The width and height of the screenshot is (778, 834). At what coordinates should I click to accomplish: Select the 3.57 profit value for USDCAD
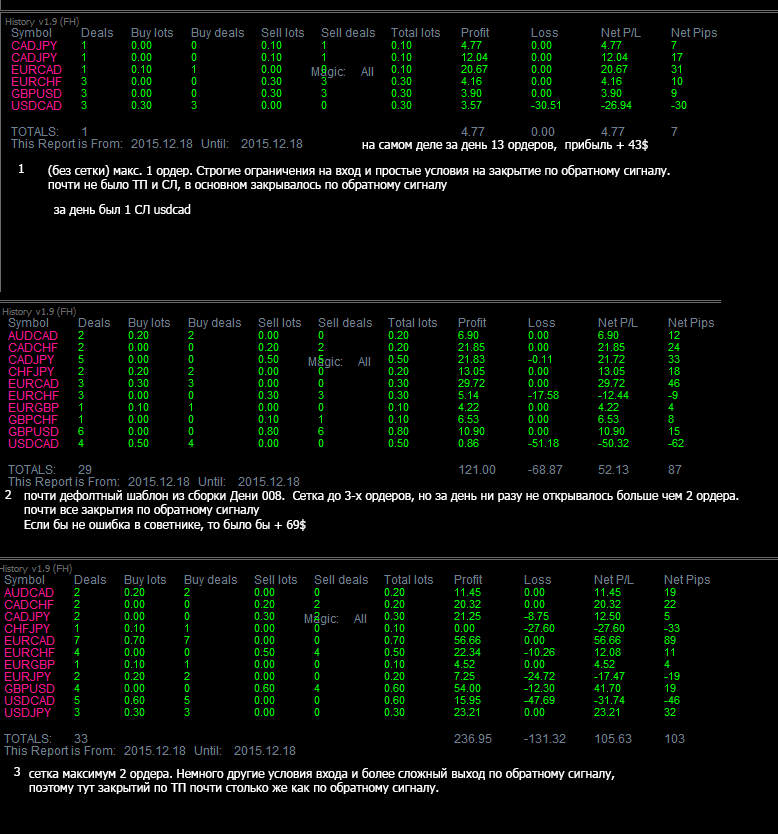(x=471, y=105)
